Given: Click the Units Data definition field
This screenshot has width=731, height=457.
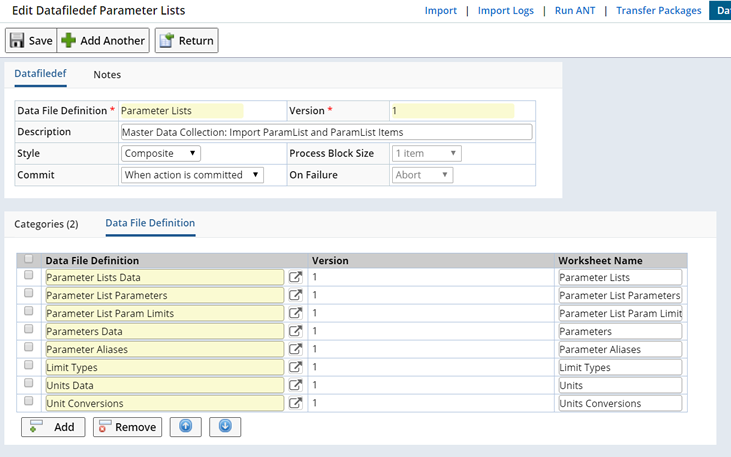Looking at the screenshot, I should pos(165,385).
